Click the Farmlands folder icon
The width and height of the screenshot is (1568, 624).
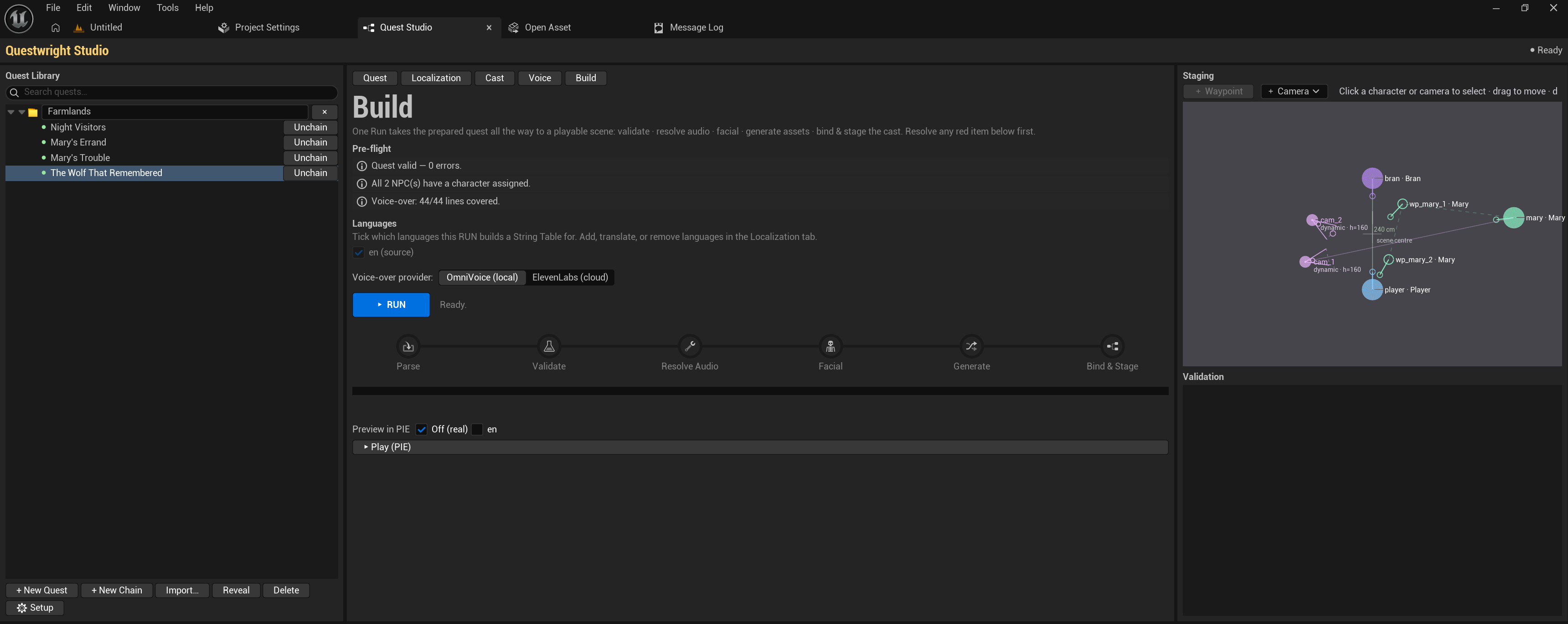33,112
